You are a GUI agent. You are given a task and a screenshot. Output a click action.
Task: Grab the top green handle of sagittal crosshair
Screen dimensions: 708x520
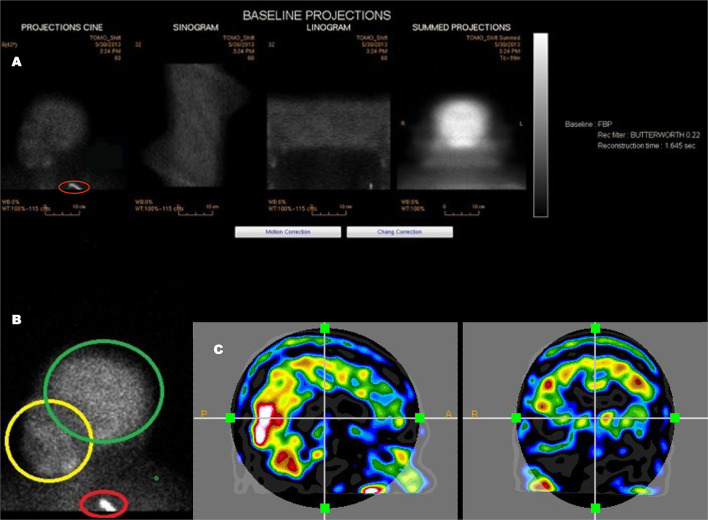tap(325, 328)
